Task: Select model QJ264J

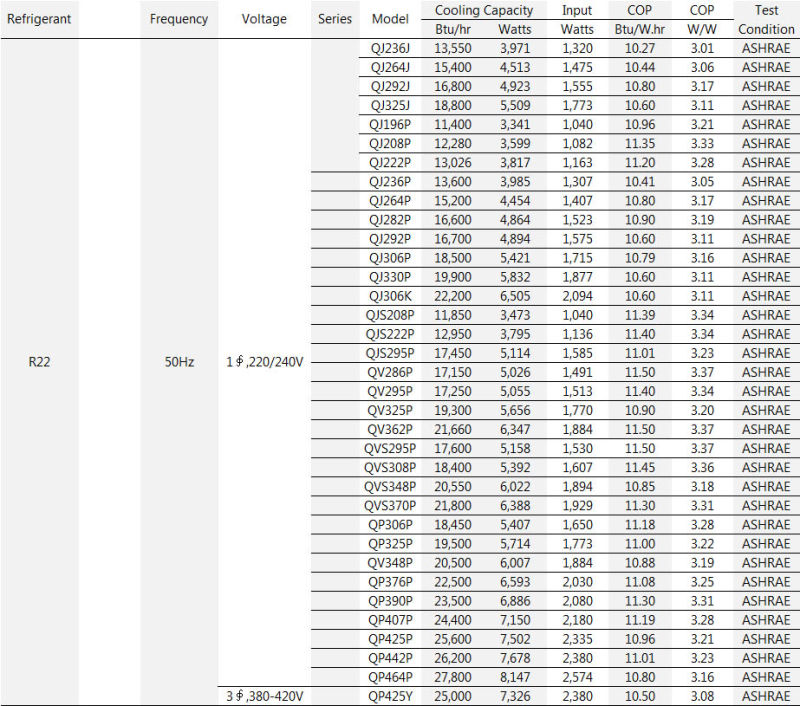Action: [x=390, y=67]
